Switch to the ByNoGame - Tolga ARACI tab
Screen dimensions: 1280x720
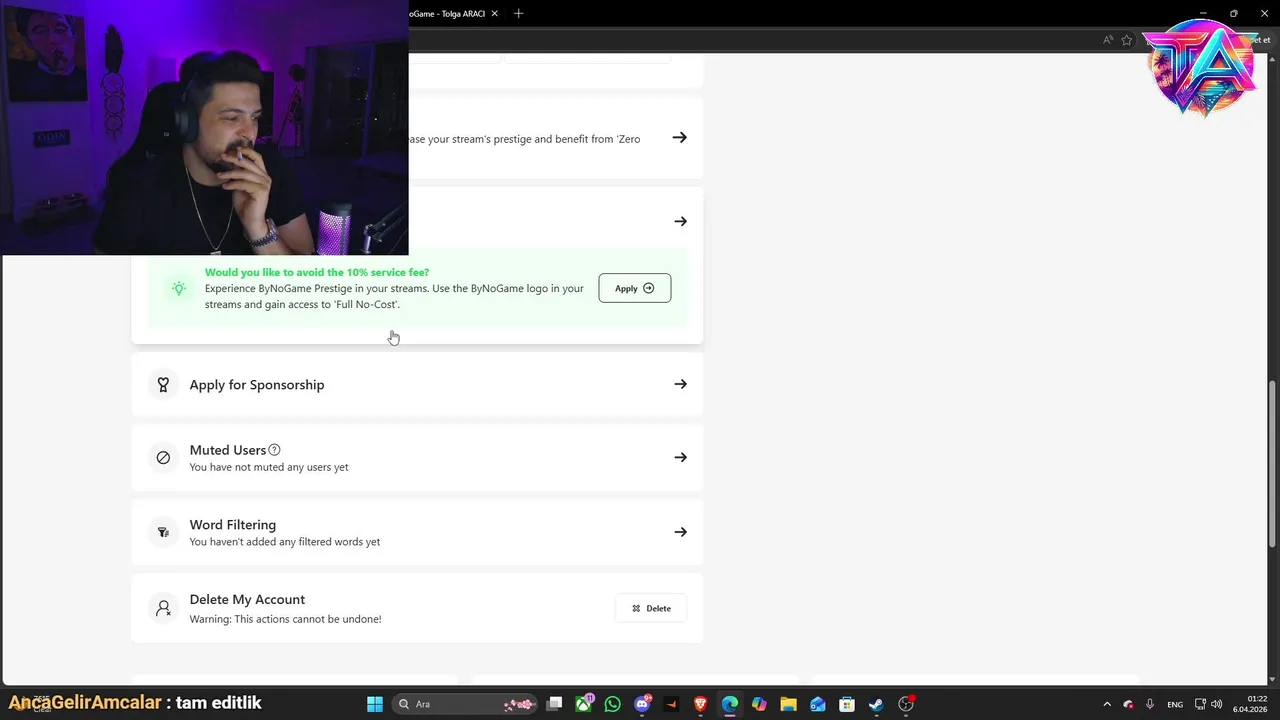tap(447, 14)
